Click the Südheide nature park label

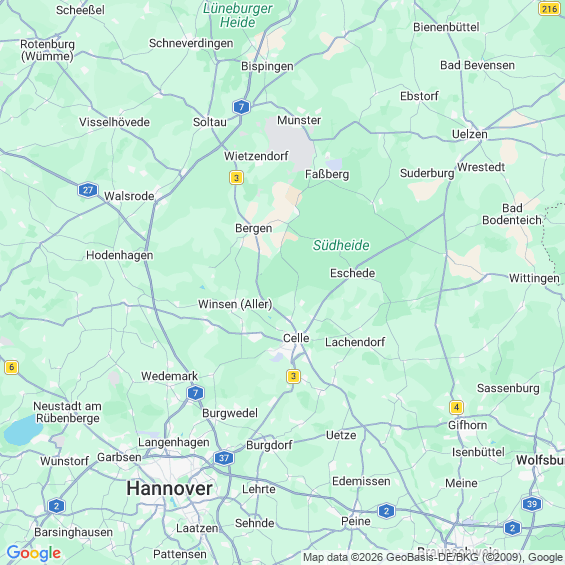(341, 245)
